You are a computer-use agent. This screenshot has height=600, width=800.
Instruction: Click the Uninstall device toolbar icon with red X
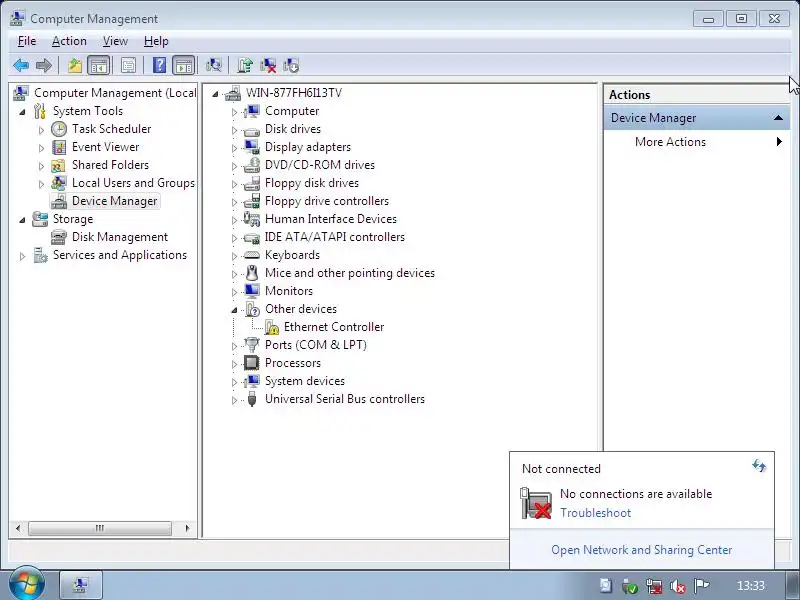(x=268, y=65)
